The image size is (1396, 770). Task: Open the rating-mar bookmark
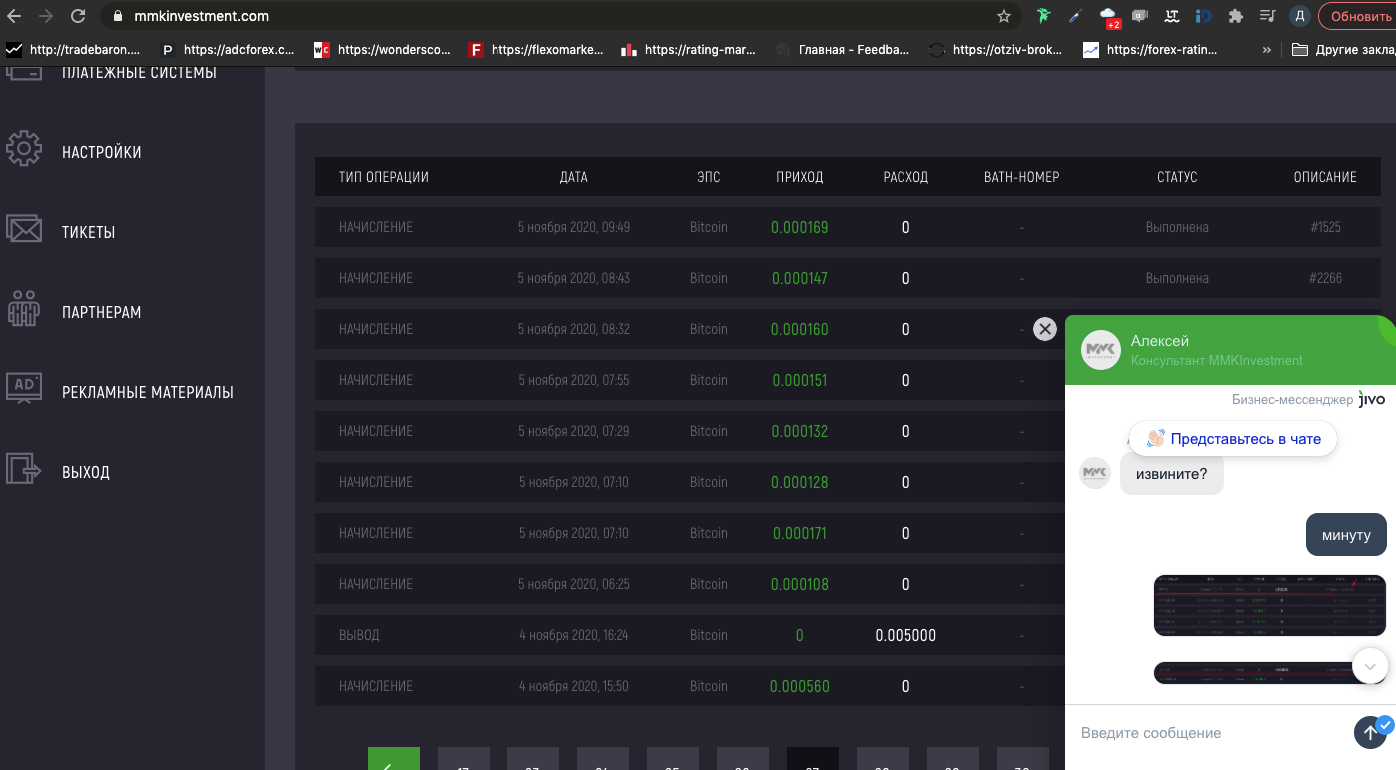(690, 49)
